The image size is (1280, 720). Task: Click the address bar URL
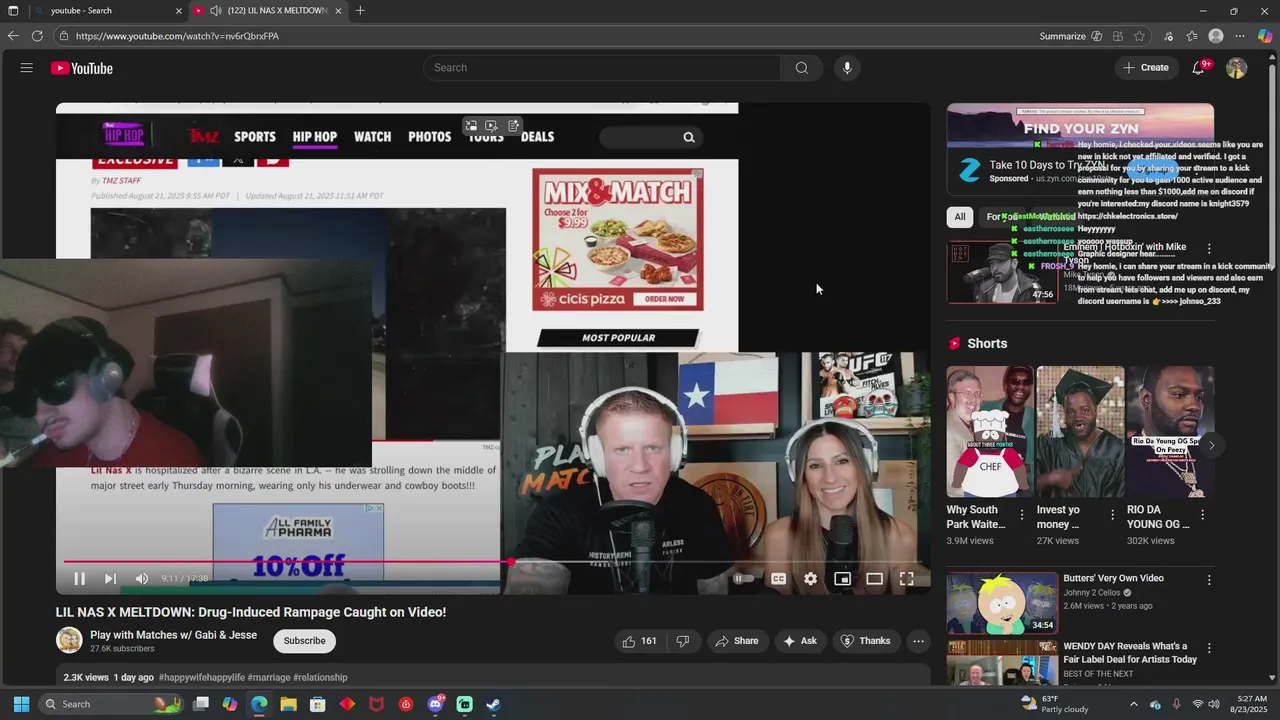[177, 36]
